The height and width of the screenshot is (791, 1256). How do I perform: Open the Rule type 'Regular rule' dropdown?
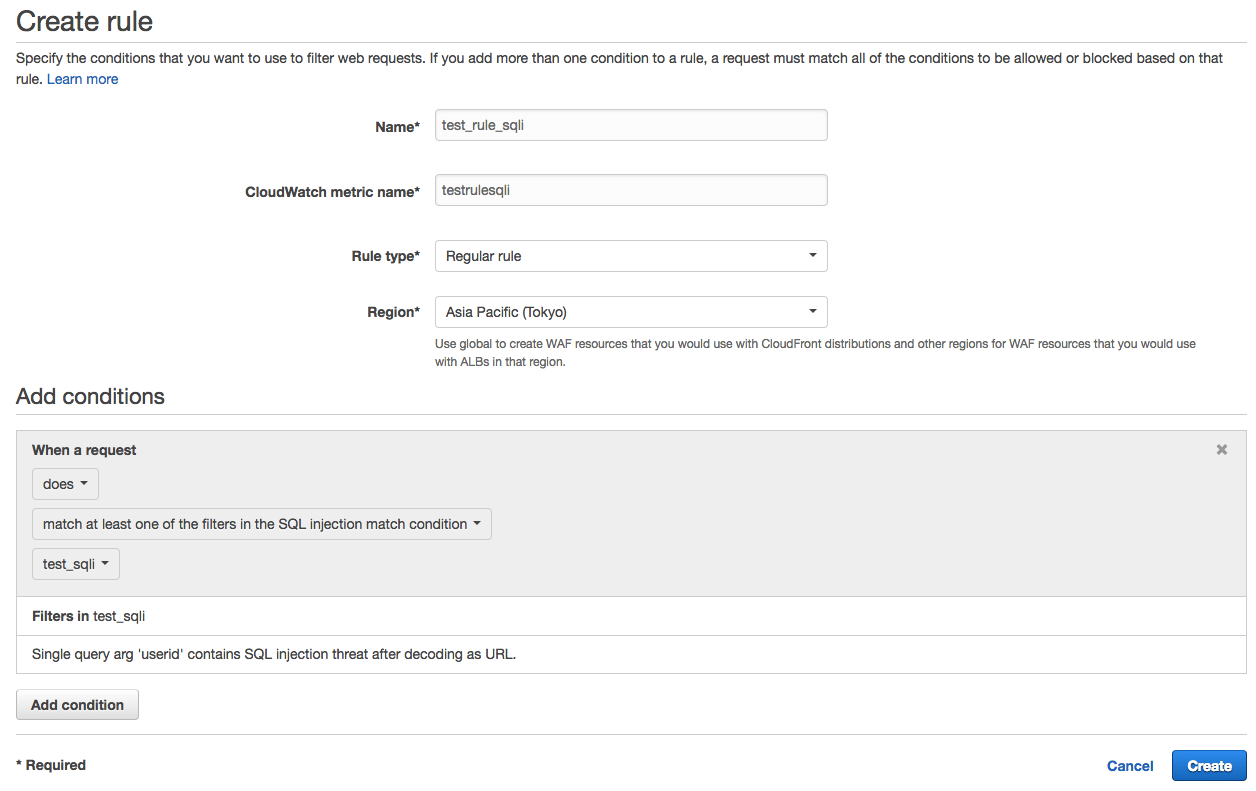click(631, 256)
